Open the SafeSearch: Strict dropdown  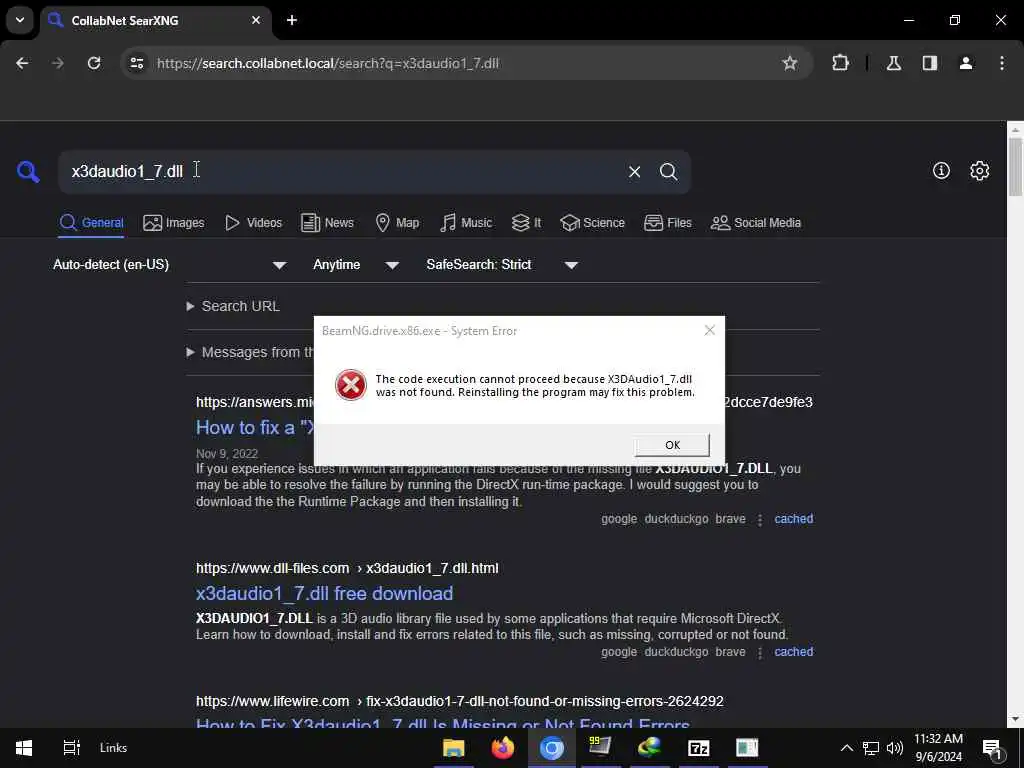[502, 264]
